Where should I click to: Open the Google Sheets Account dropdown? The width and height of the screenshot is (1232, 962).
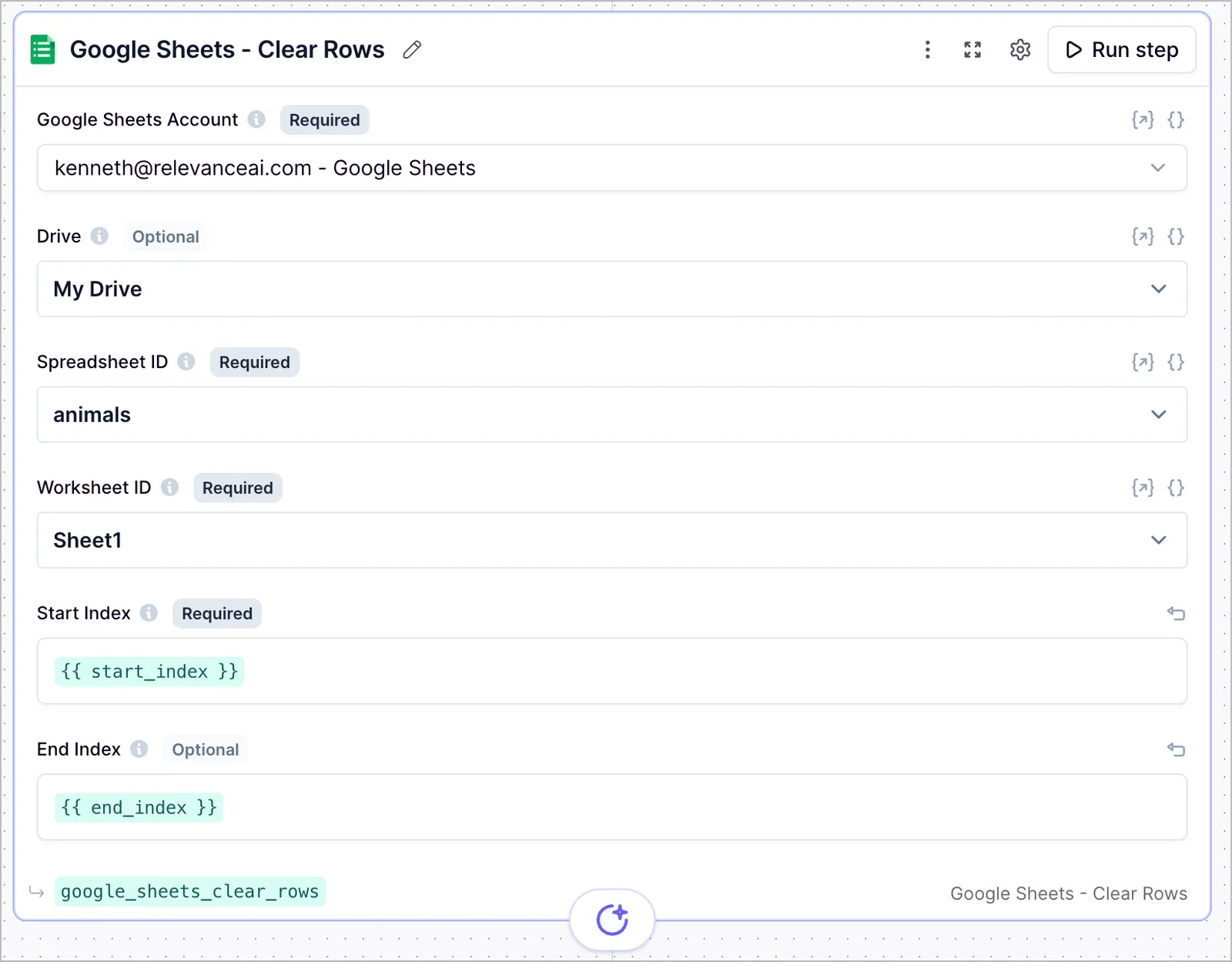tap(612, 168)
